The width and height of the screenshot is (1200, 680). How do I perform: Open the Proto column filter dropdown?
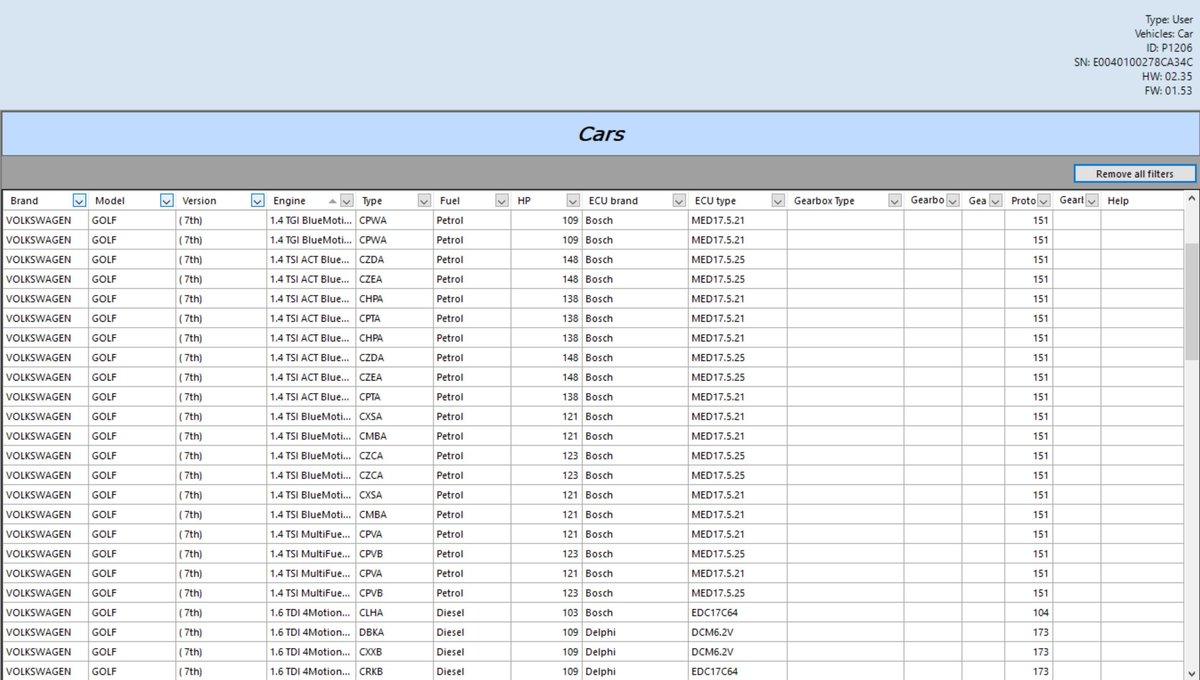[1044, 201]
